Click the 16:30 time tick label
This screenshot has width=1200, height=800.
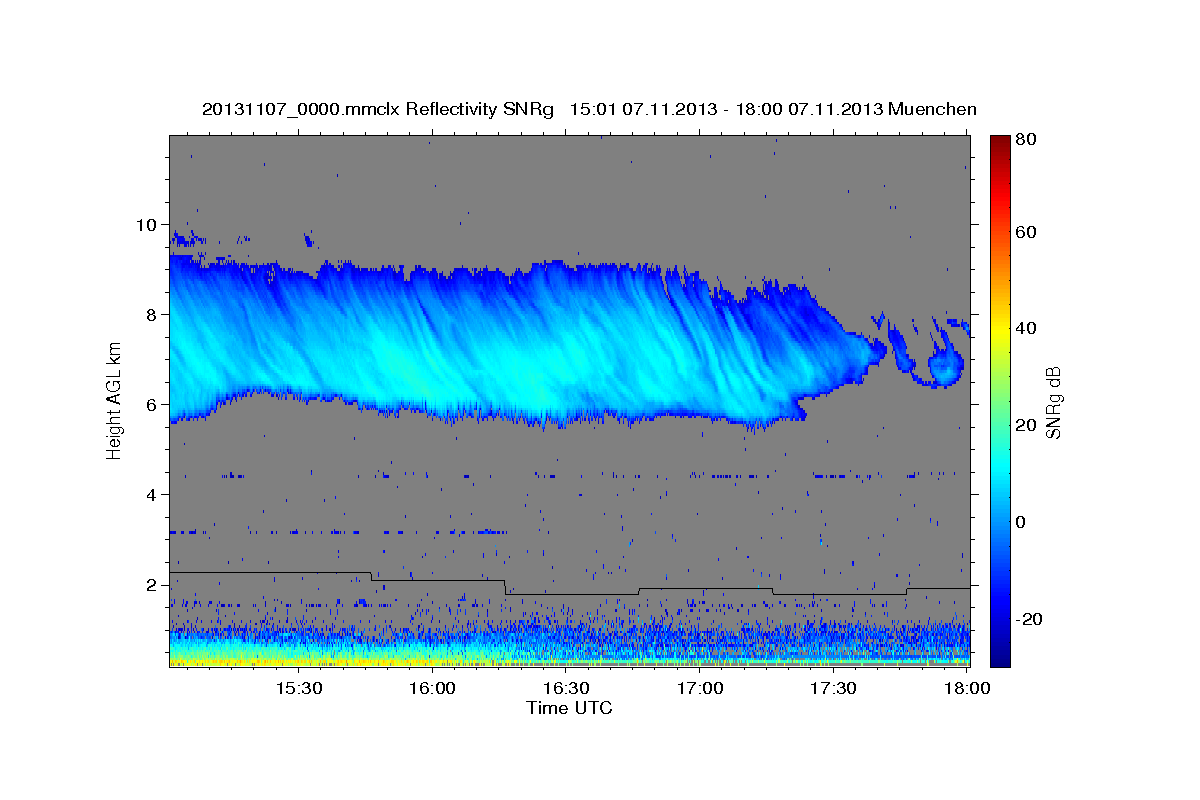click(566, 689)
